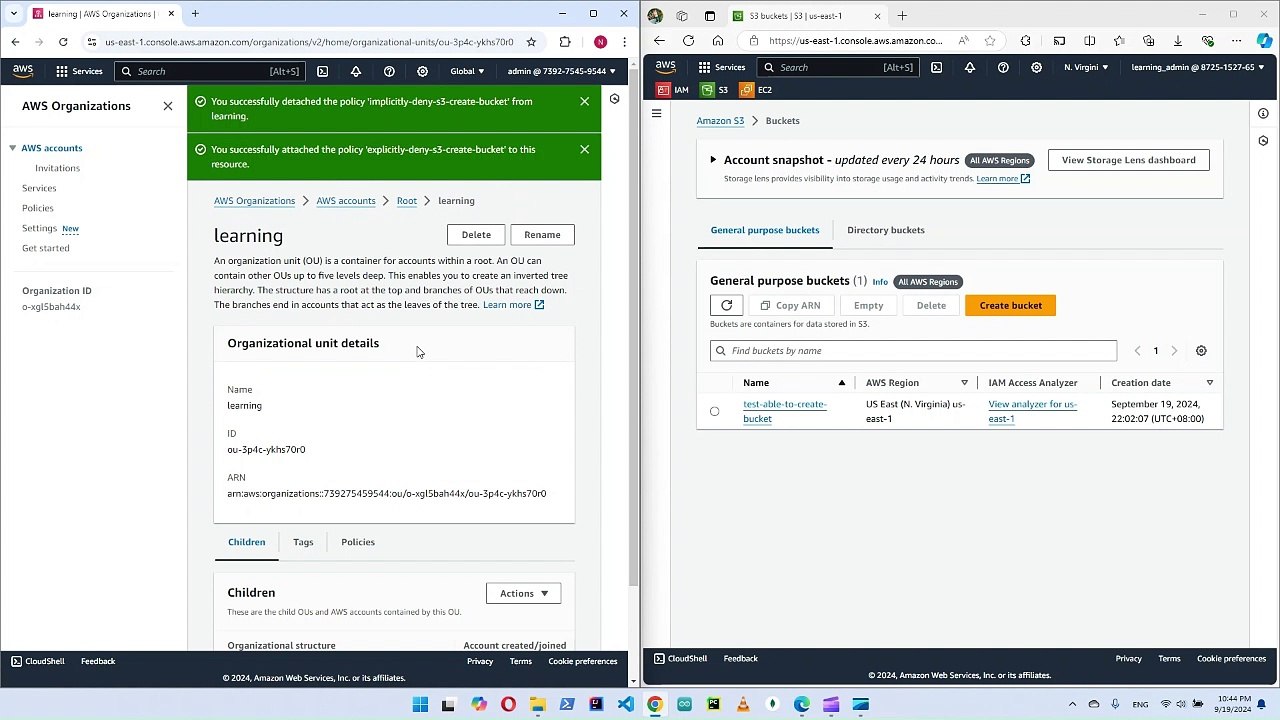Image resolution: width=1280 pixels, height=720 pixels.
Task: Click the Create bucket button
Action: (1011, 306)
